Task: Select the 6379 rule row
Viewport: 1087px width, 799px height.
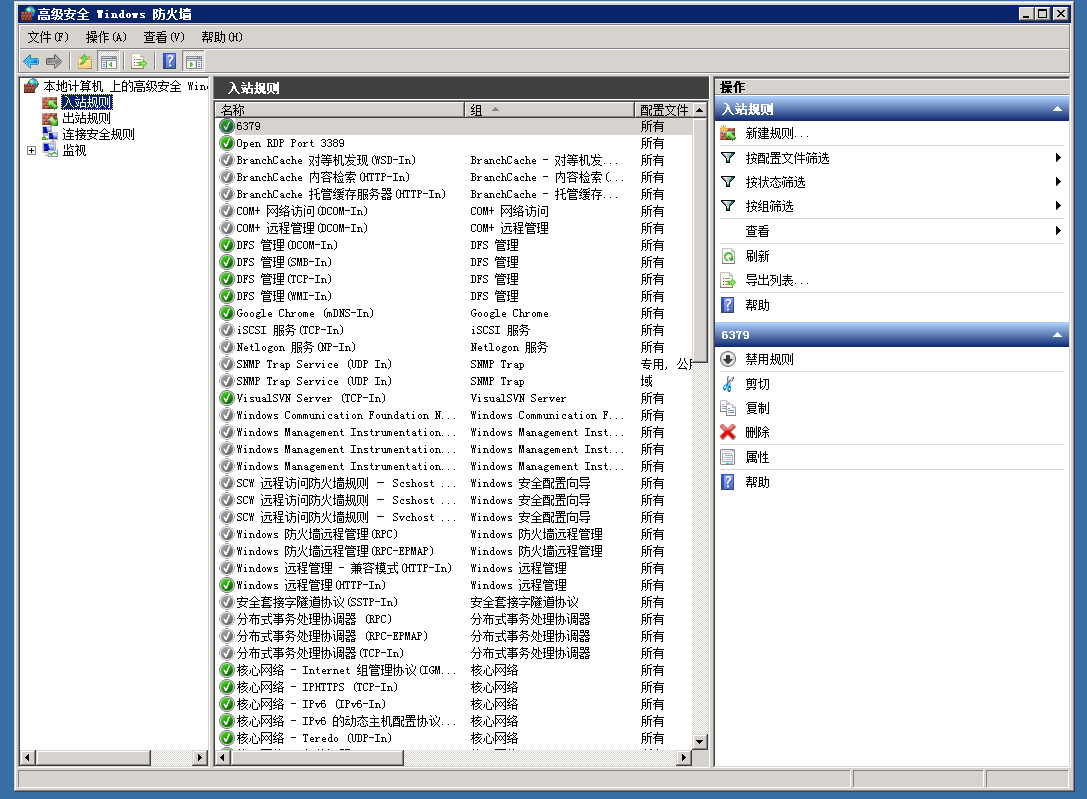Action: [x=454, y=126]
